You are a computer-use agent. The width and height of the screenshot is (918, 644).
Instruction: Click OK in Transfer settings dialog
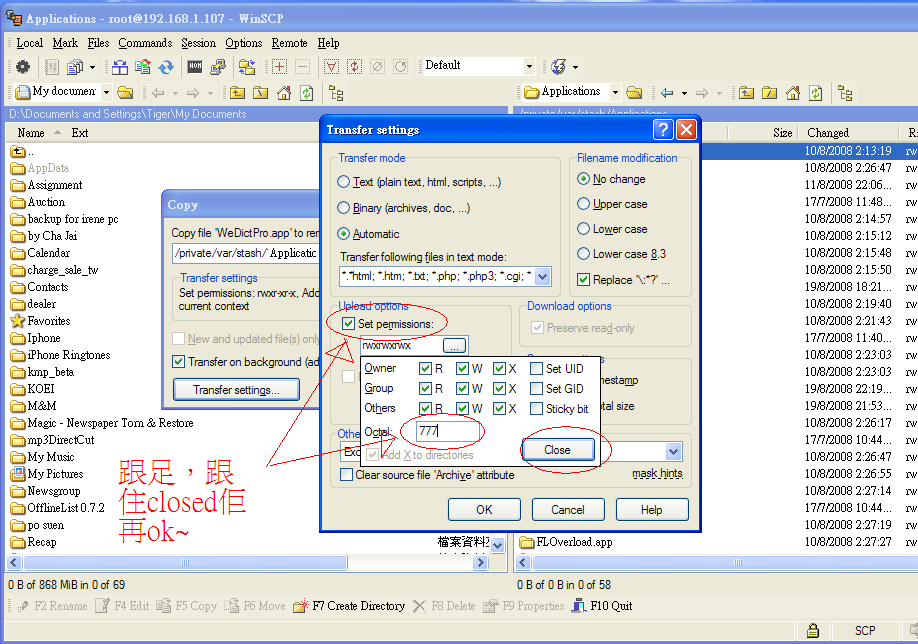[x=484, y=510]
